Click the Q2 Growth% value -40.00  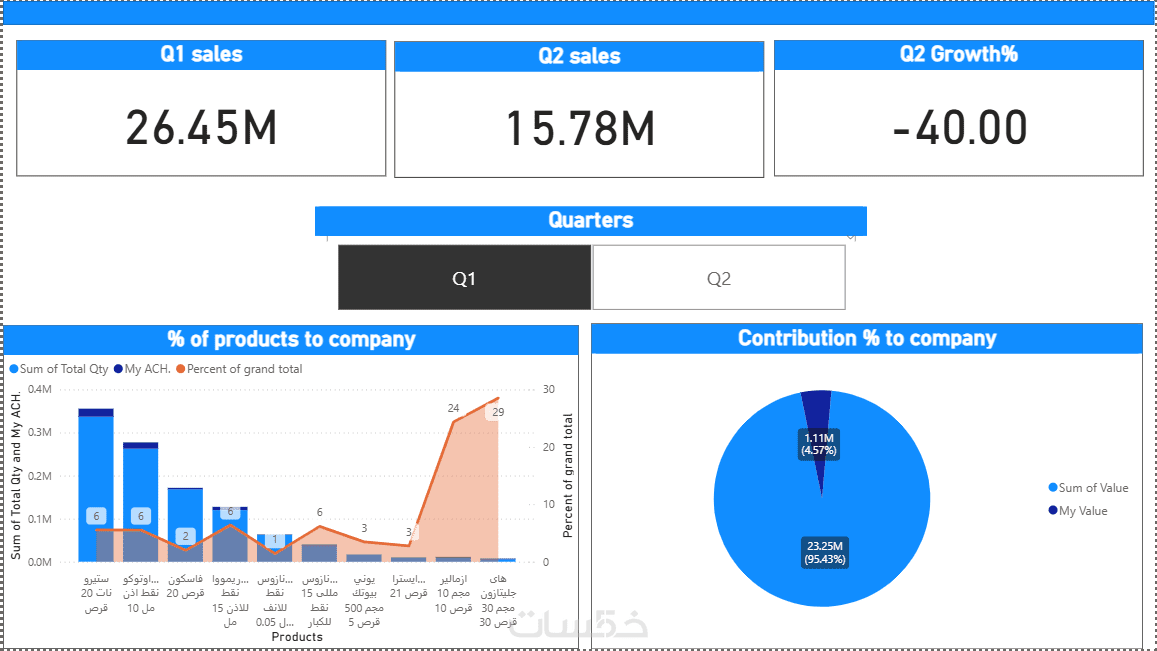(959, 127)
